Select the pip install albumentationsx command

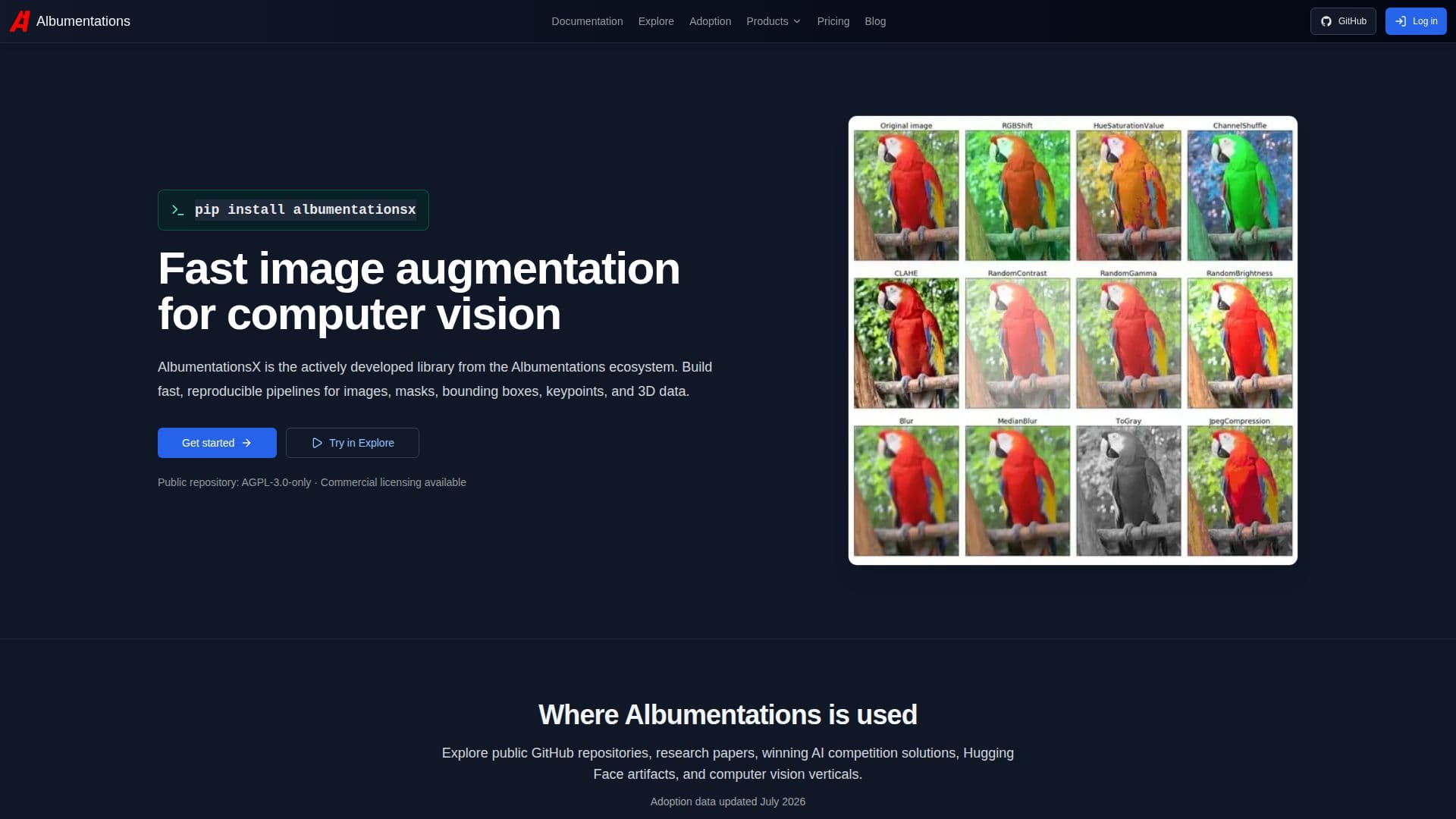(305, 210)
